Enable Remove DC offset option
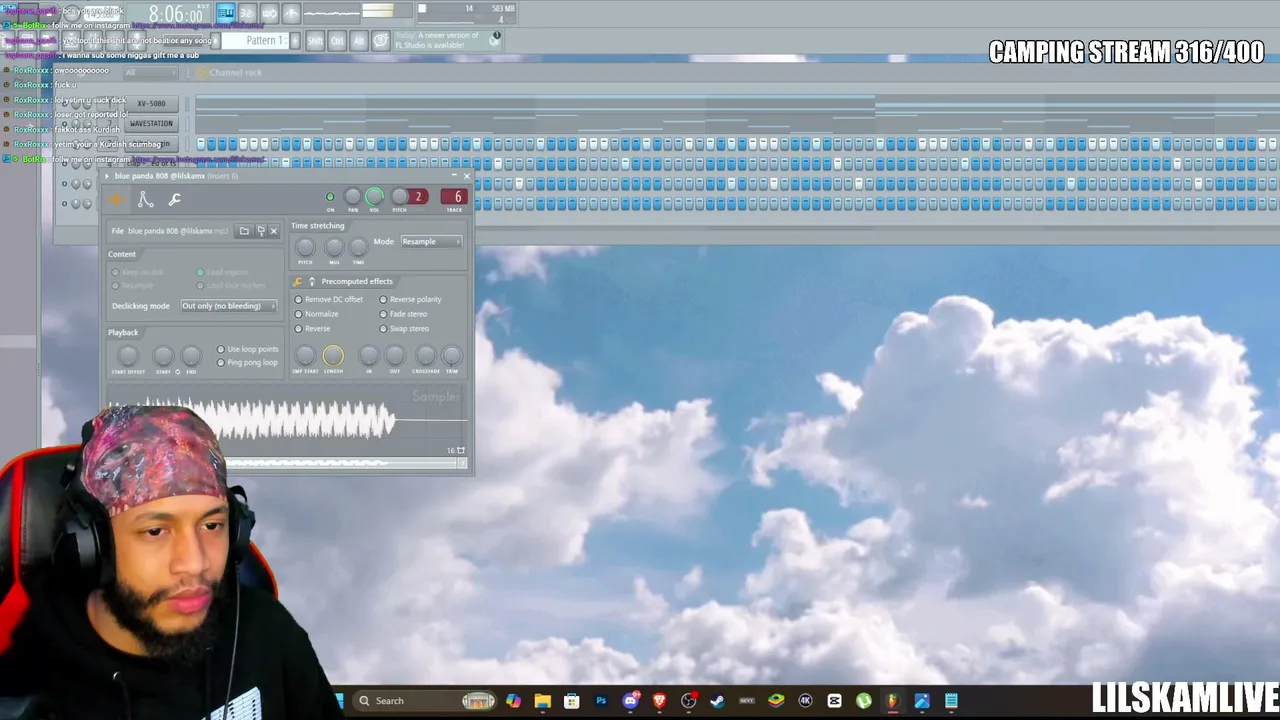This screenshot has height=720, width=1280. (x=330, y=300)
